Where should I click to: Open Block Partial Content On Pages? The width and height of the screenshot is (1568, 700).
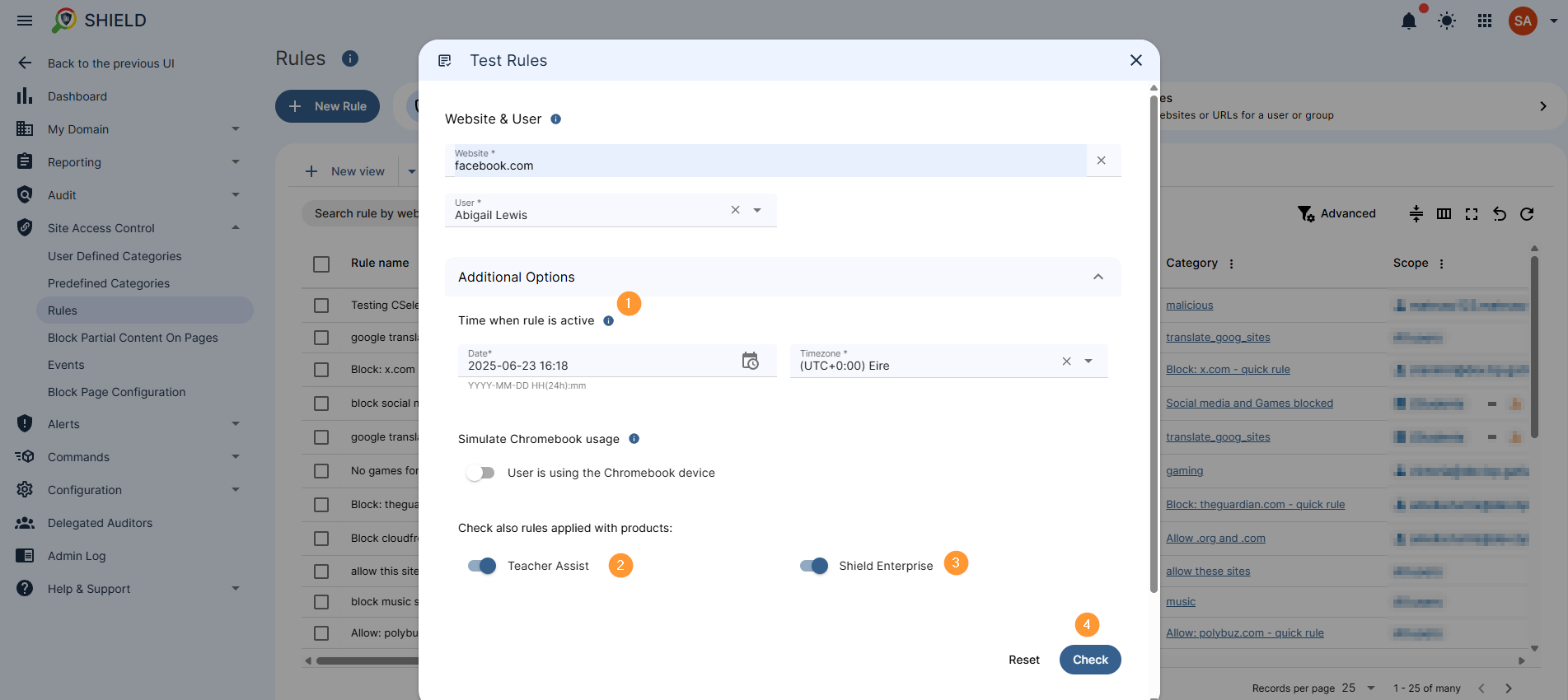tap(133, 338)
